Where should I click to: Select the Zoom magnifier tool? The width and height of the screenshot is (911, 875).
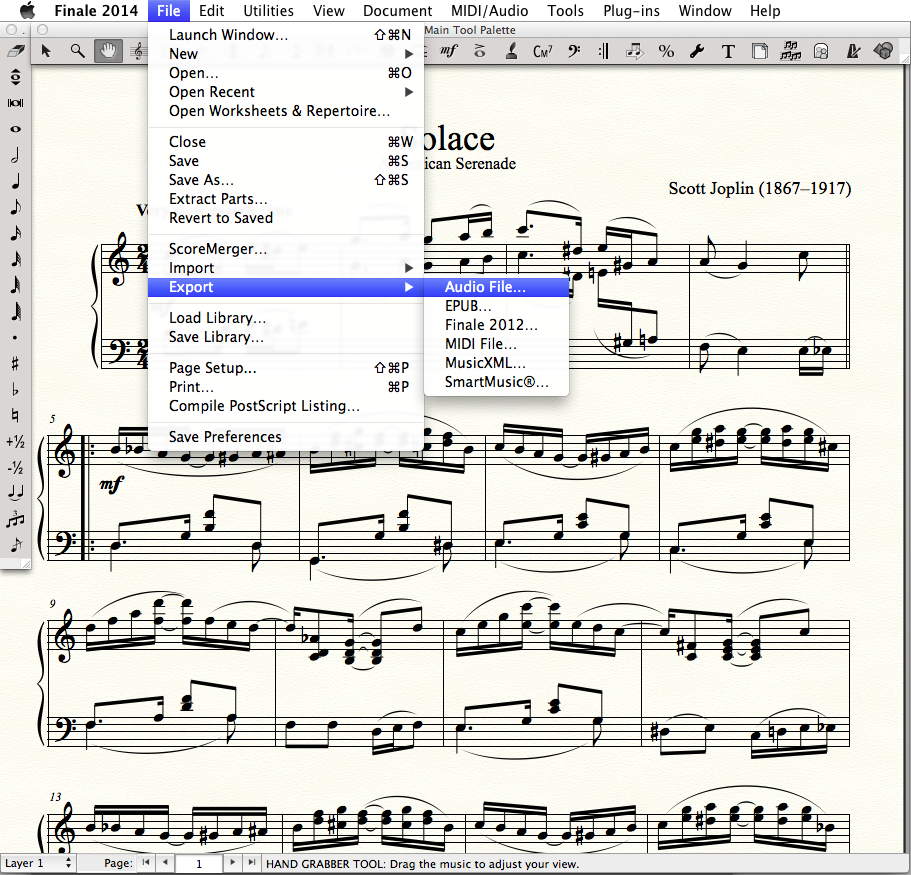77,51
